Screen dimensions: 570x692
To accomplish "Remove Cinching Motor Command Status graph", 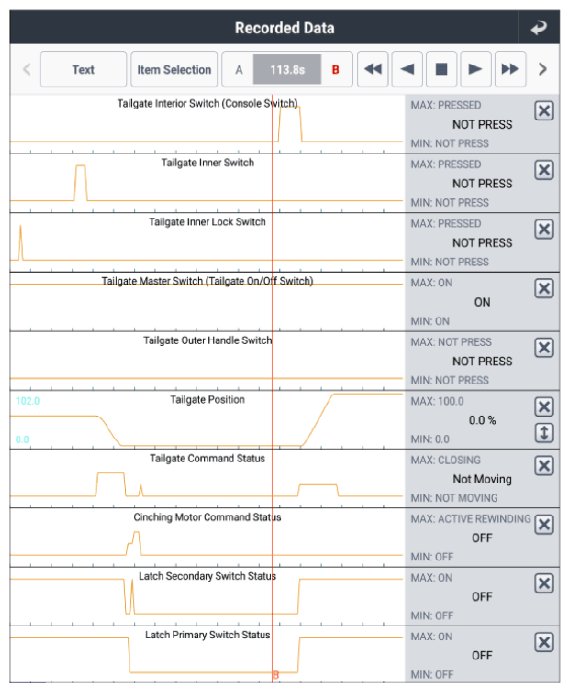I will point(544,525).
